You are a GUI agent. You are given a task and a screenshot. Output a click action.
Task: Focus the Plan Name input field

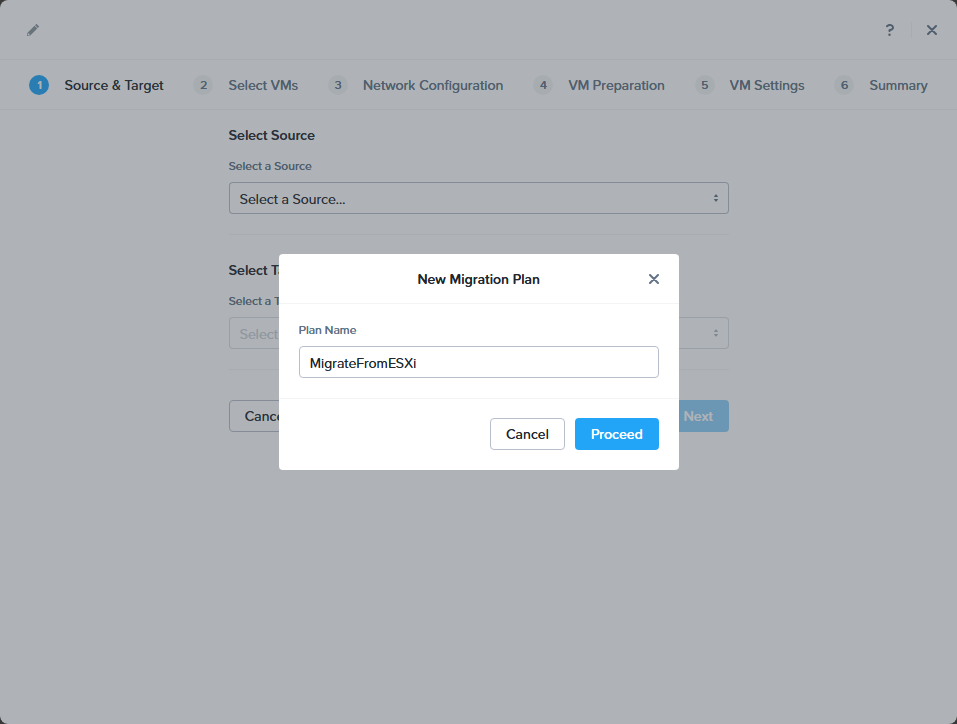[x=478, y=362]
